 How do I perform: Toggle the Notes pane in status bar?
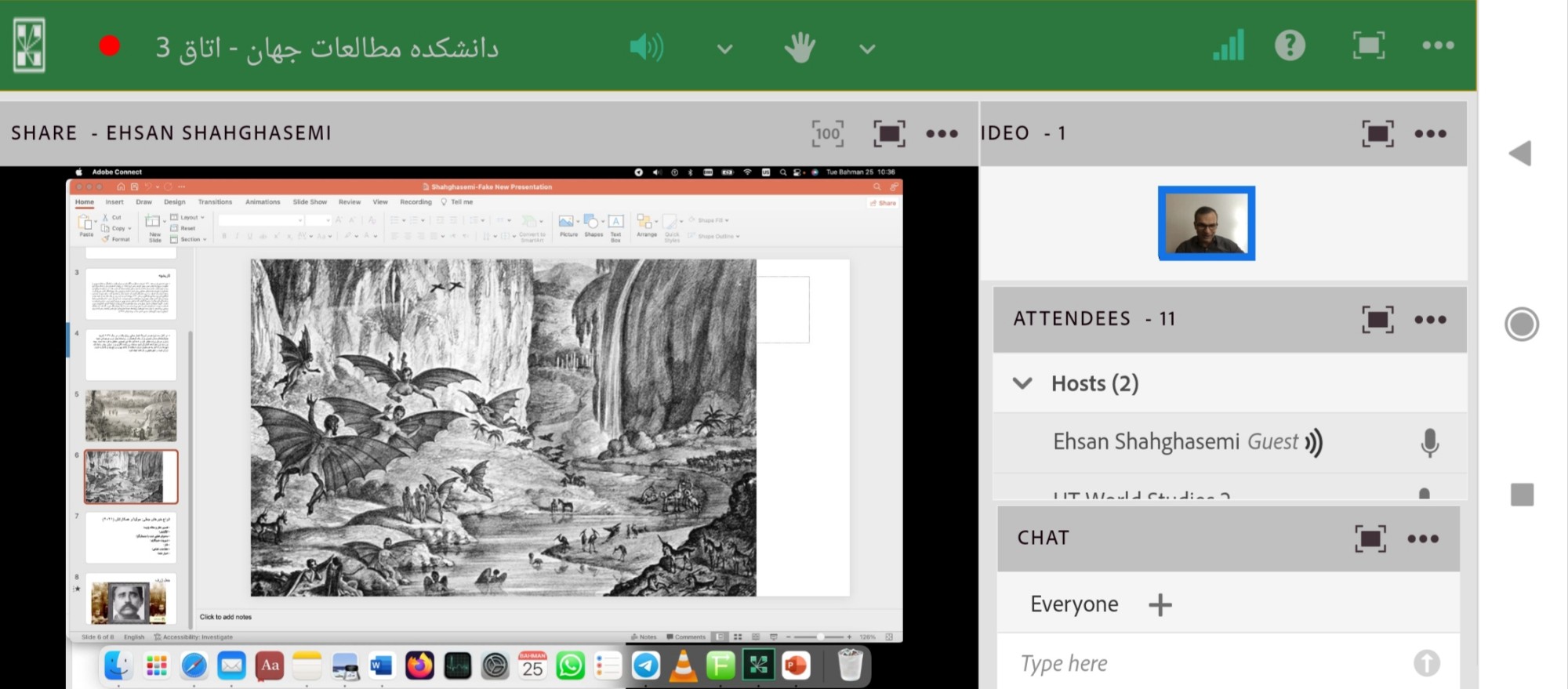[x=644, y=637]
